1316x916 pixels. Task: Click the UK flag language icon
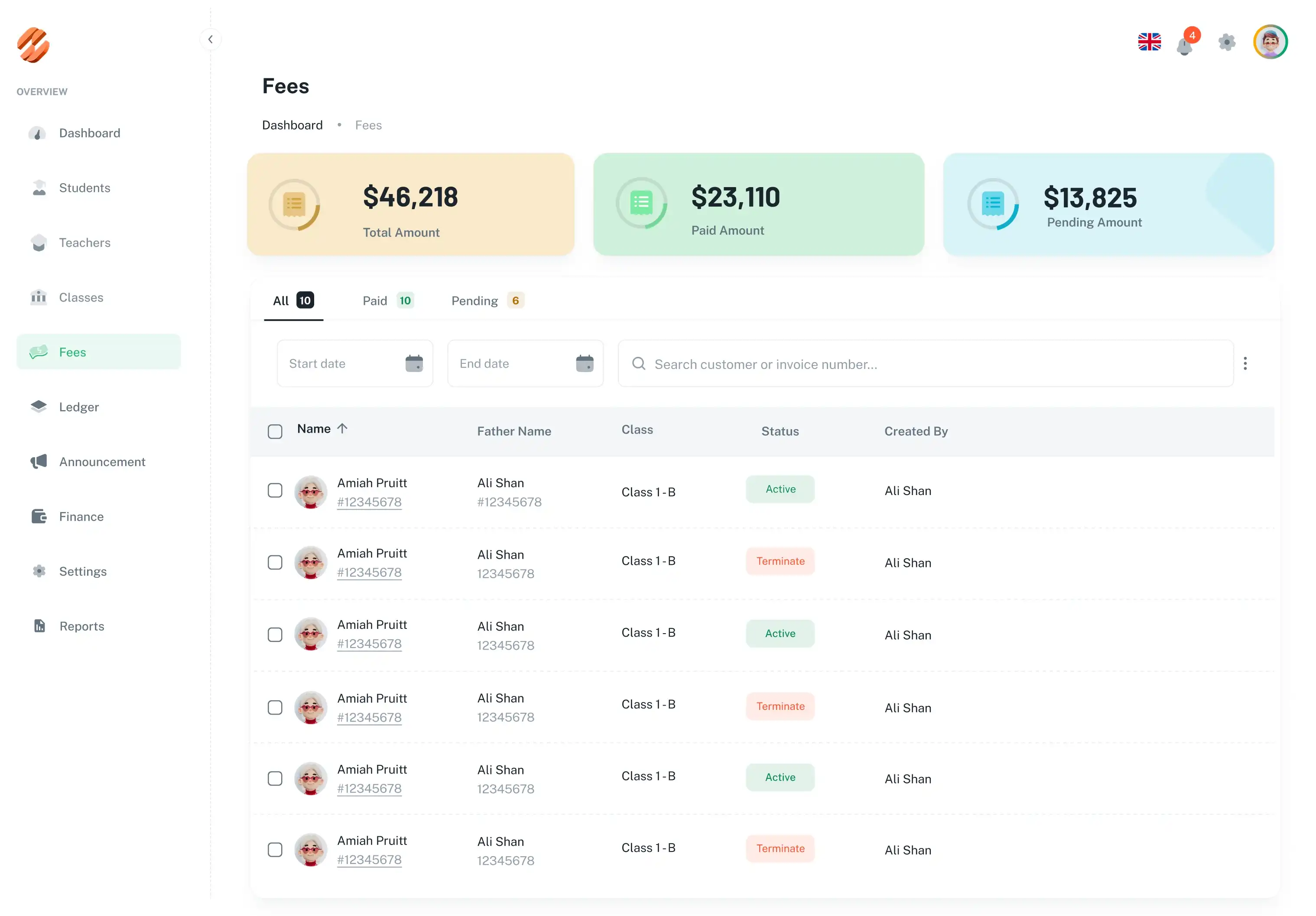click(x=1149, y=42)
